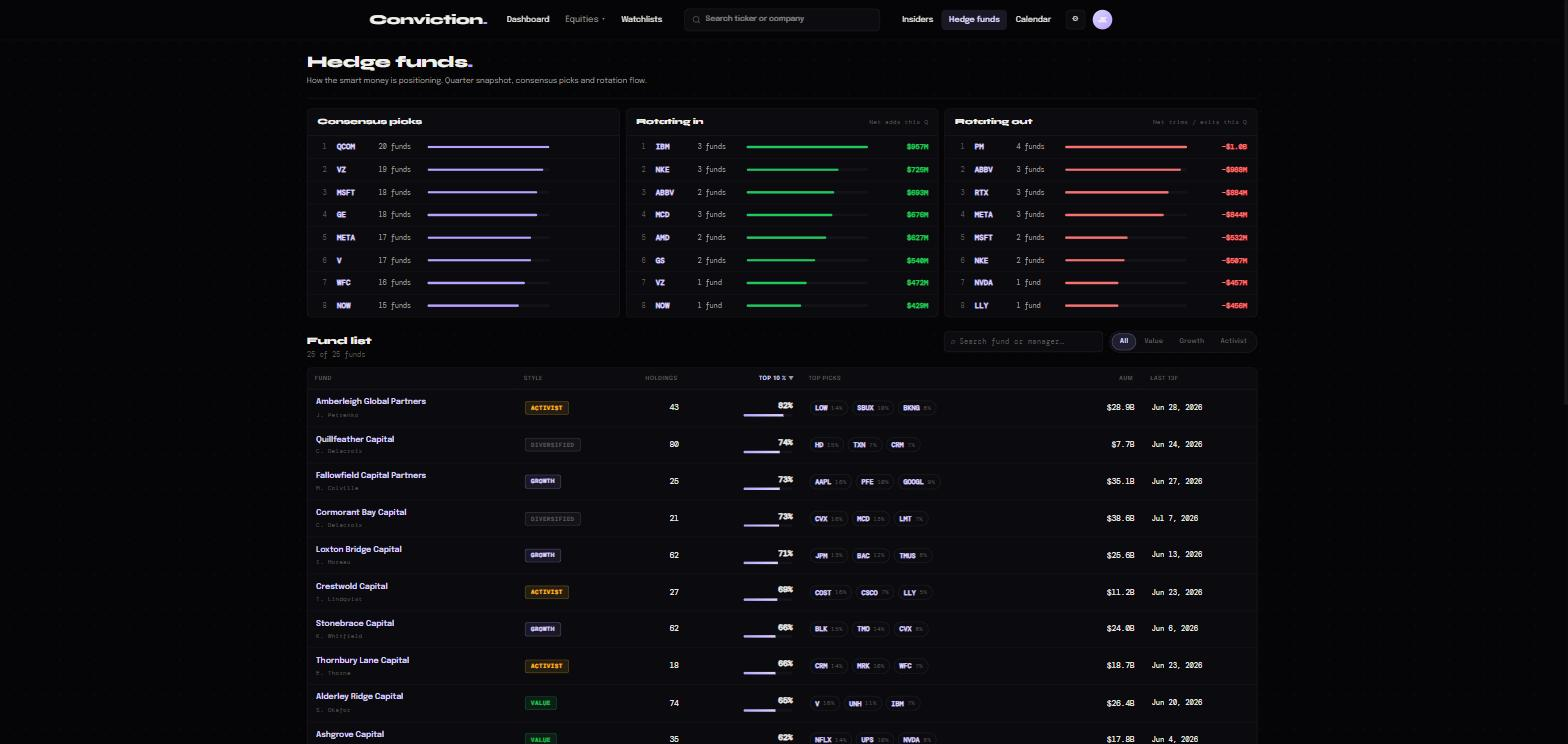The height and width of the screenshot is (744, 1568).
Task: Click the AAPL top-pick chip
Action: tap(831, 482)
